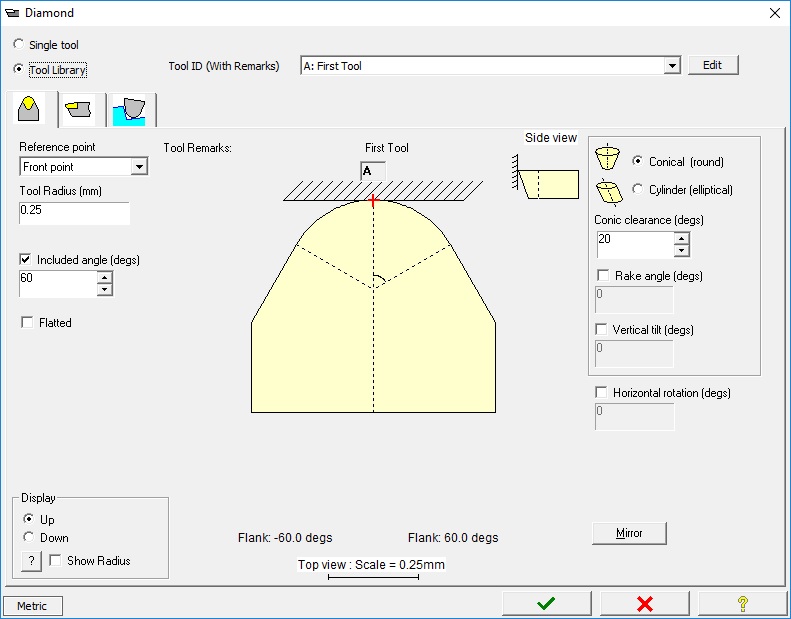Click the Horizontal rotation value field
The height and width of the screenshot is (619, 791).
click(635, 417)
